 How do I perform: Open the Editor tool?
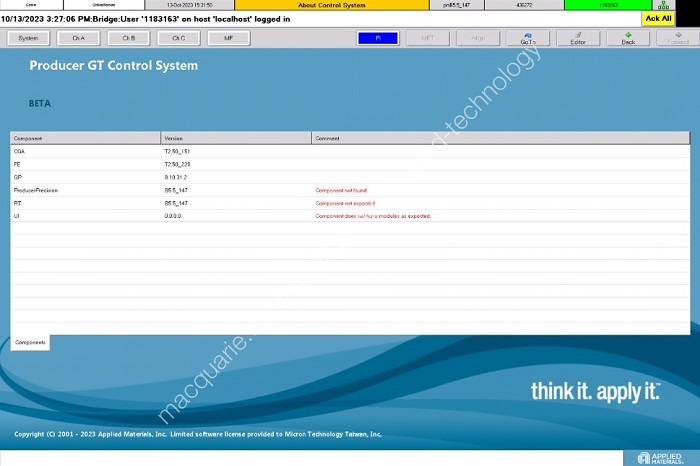578,38
